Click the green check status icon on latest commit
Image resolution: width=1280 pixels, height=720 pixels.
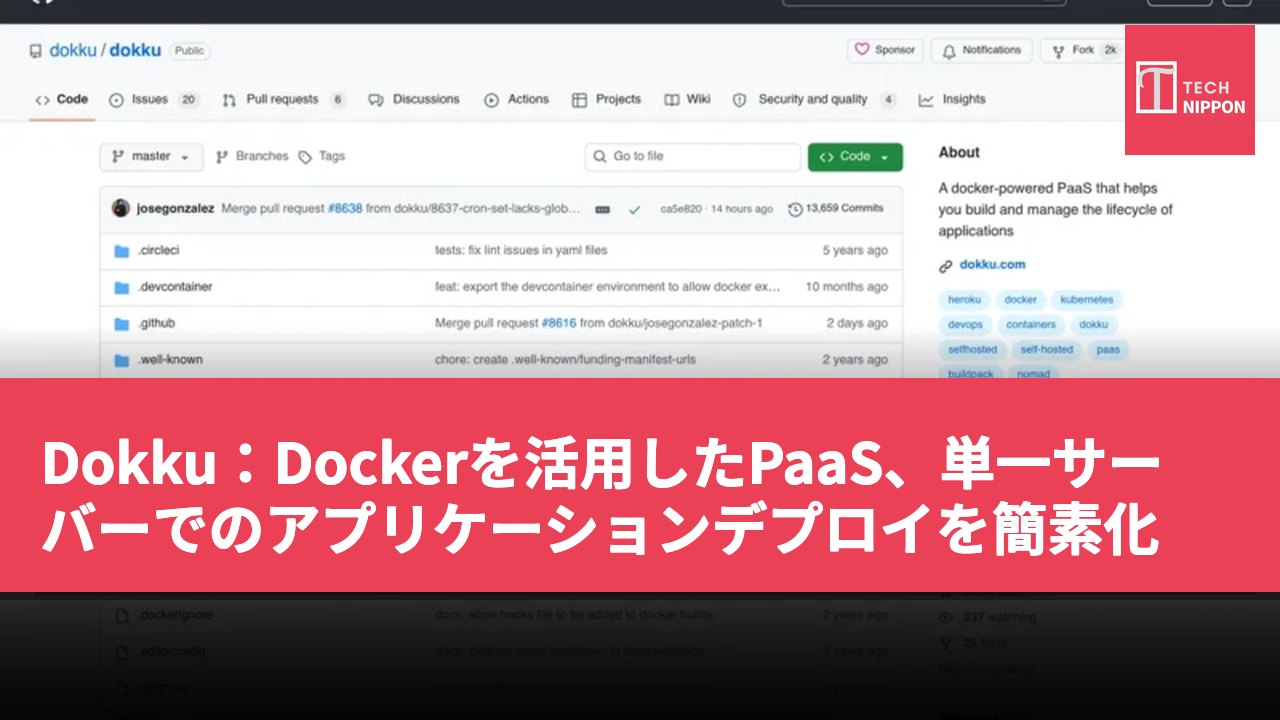pos(634,210)
